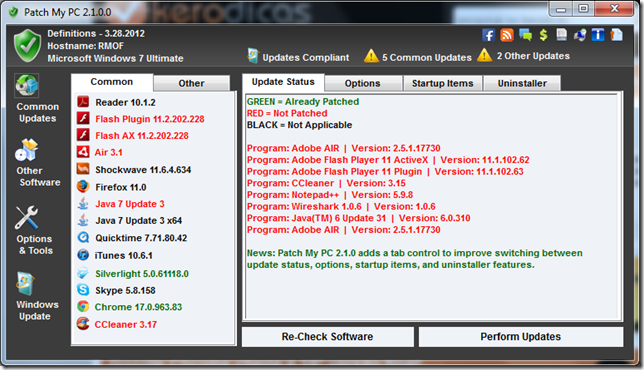Click 'Definitions - 3.28.2012' header text
The image size is (644, 370).
tap(96, 34)
